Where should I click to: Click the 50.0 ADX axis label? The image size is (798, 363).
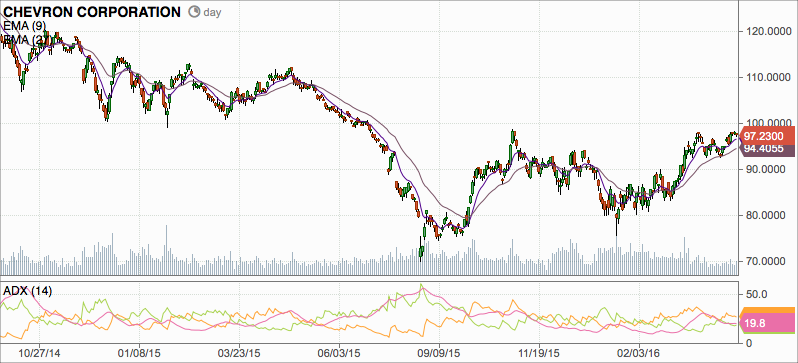[x=756, y=294]
